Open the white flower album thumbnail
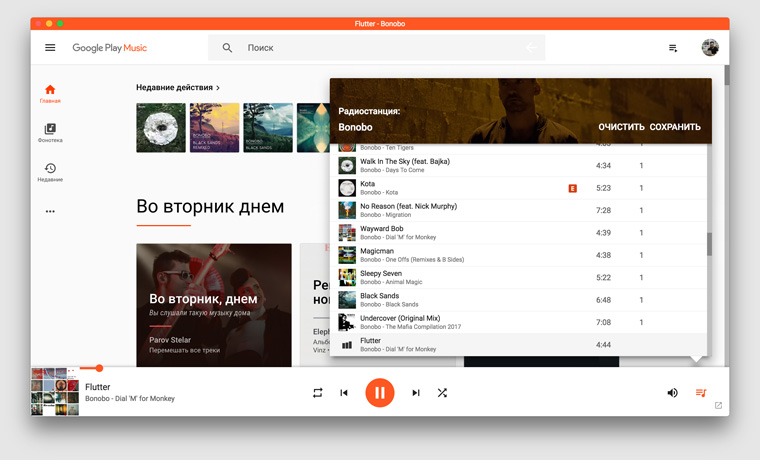Screen dimensions: 760x460 [161, 127]
